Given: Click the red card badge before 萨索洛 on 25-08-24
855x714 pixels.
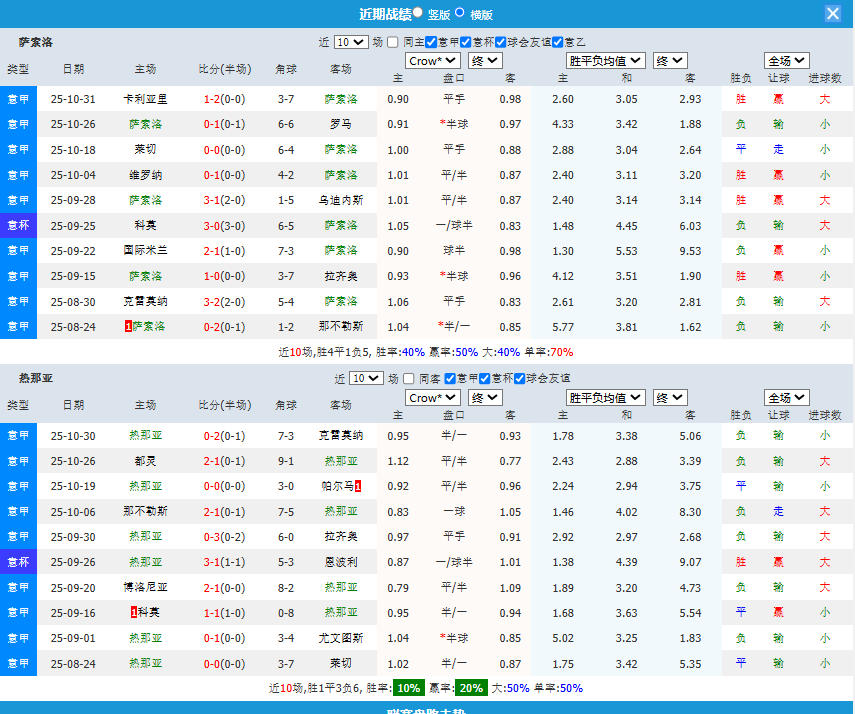Looking at the screenshot, I should point(128,326).
